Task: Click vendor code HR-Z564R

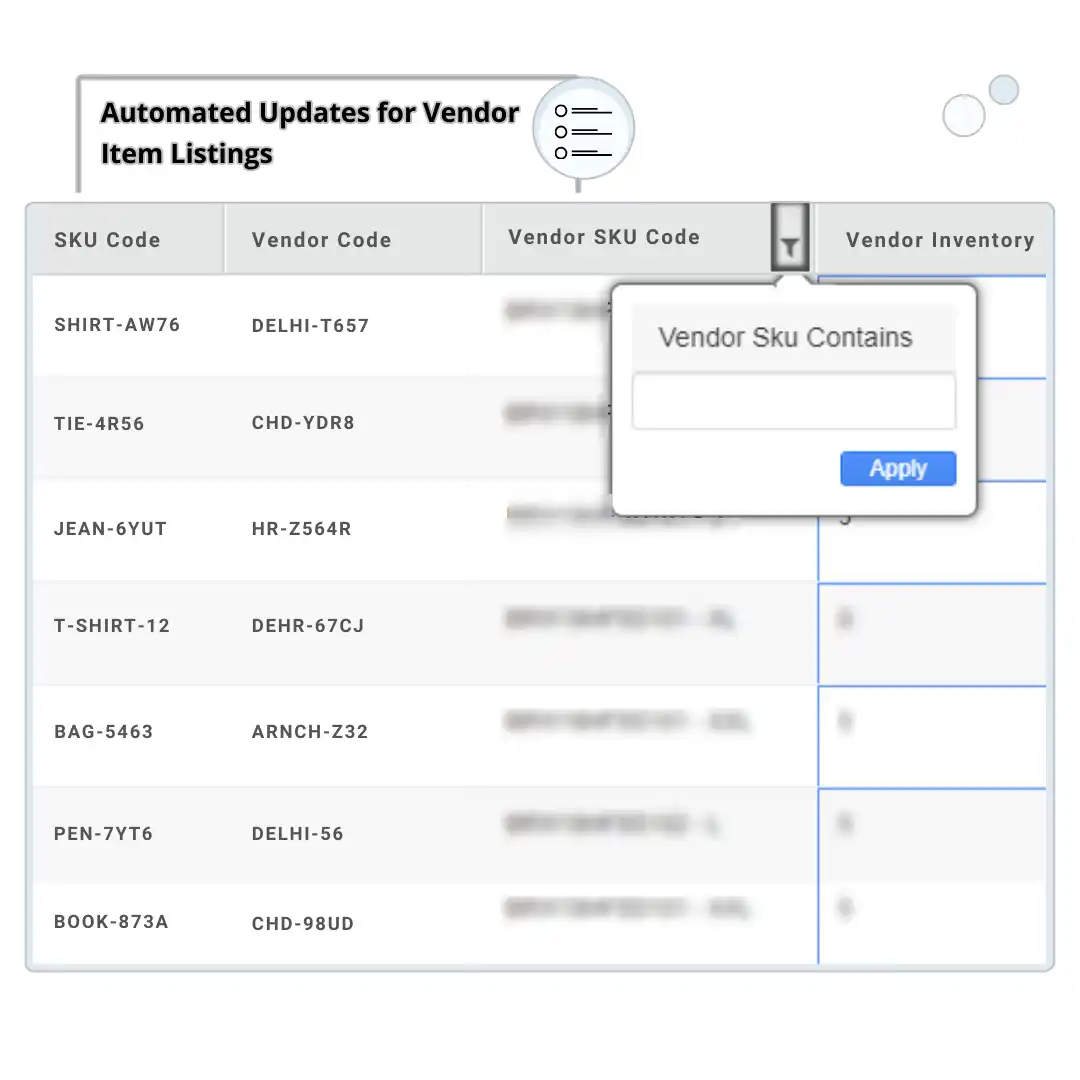Action: point(301,529)
